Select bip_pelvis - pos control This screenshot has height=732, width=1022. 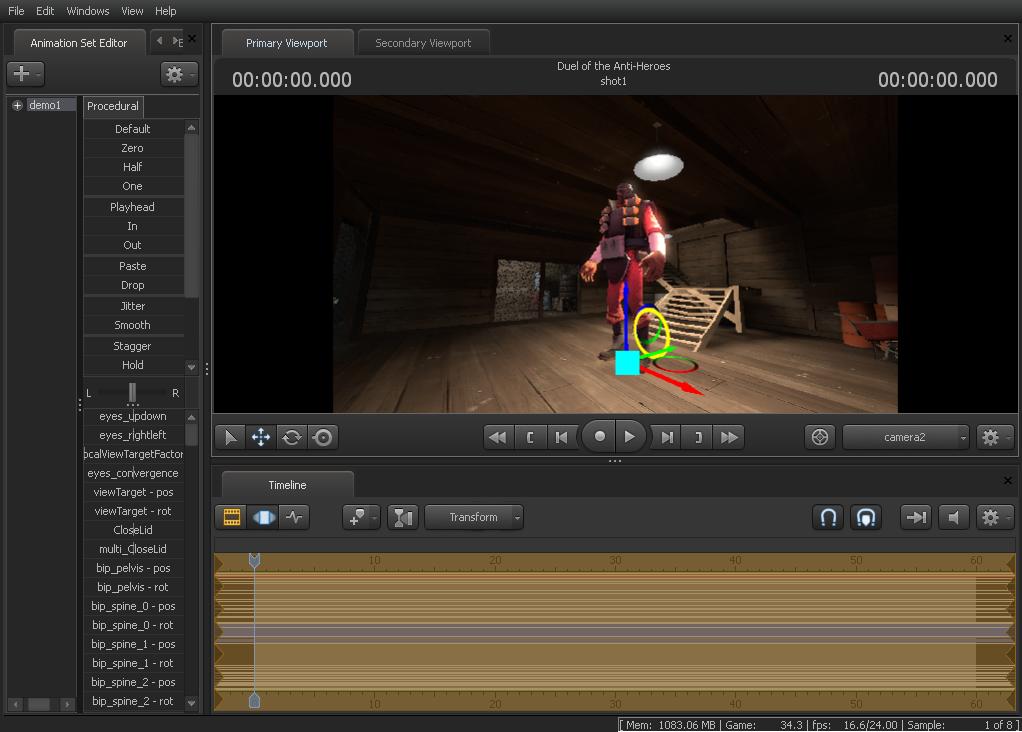click(133, 568)
